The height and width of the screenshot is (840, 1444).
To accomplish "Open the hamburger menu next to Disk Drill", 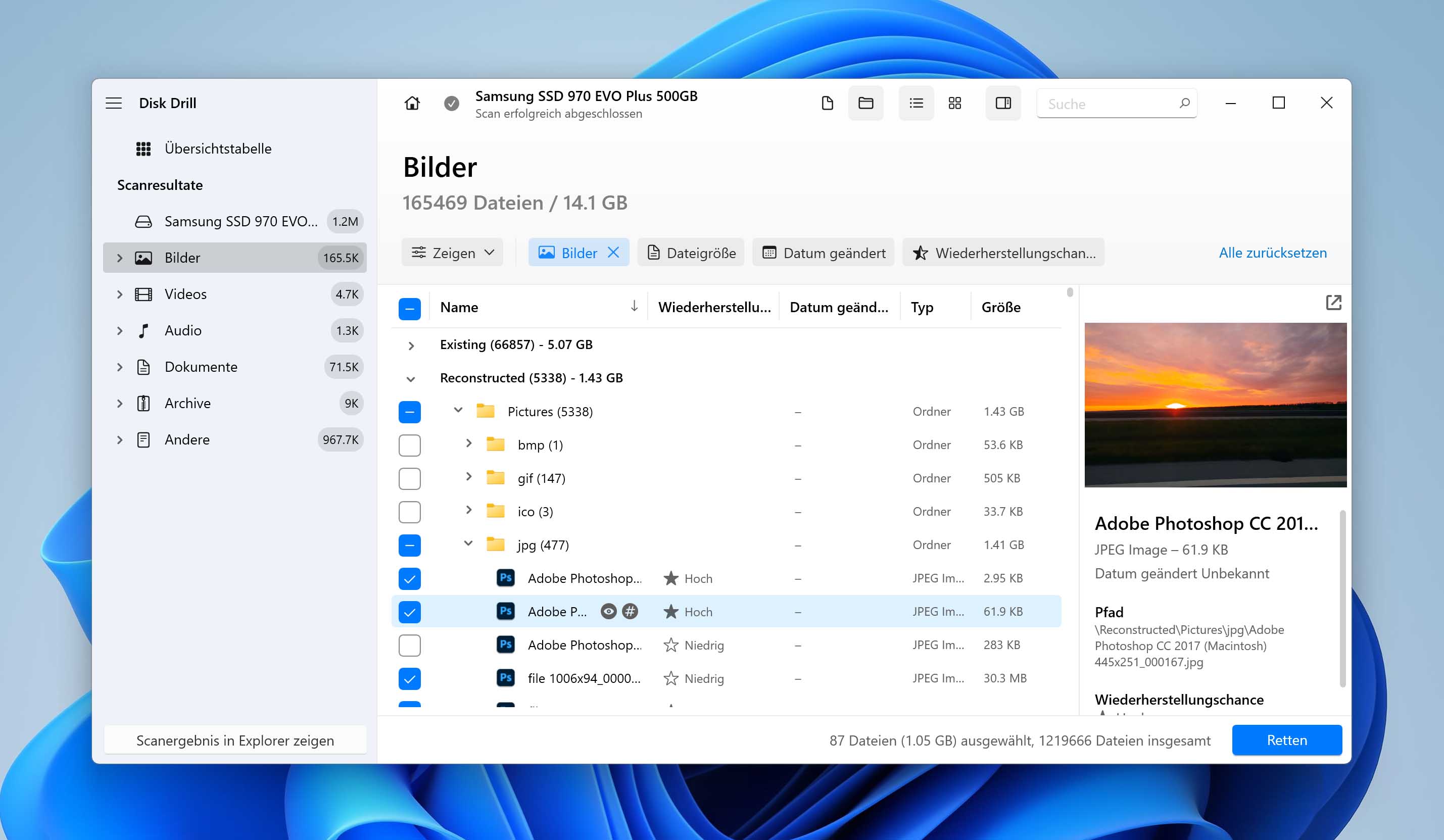I will pyautogui.click(x=114, y=103).
